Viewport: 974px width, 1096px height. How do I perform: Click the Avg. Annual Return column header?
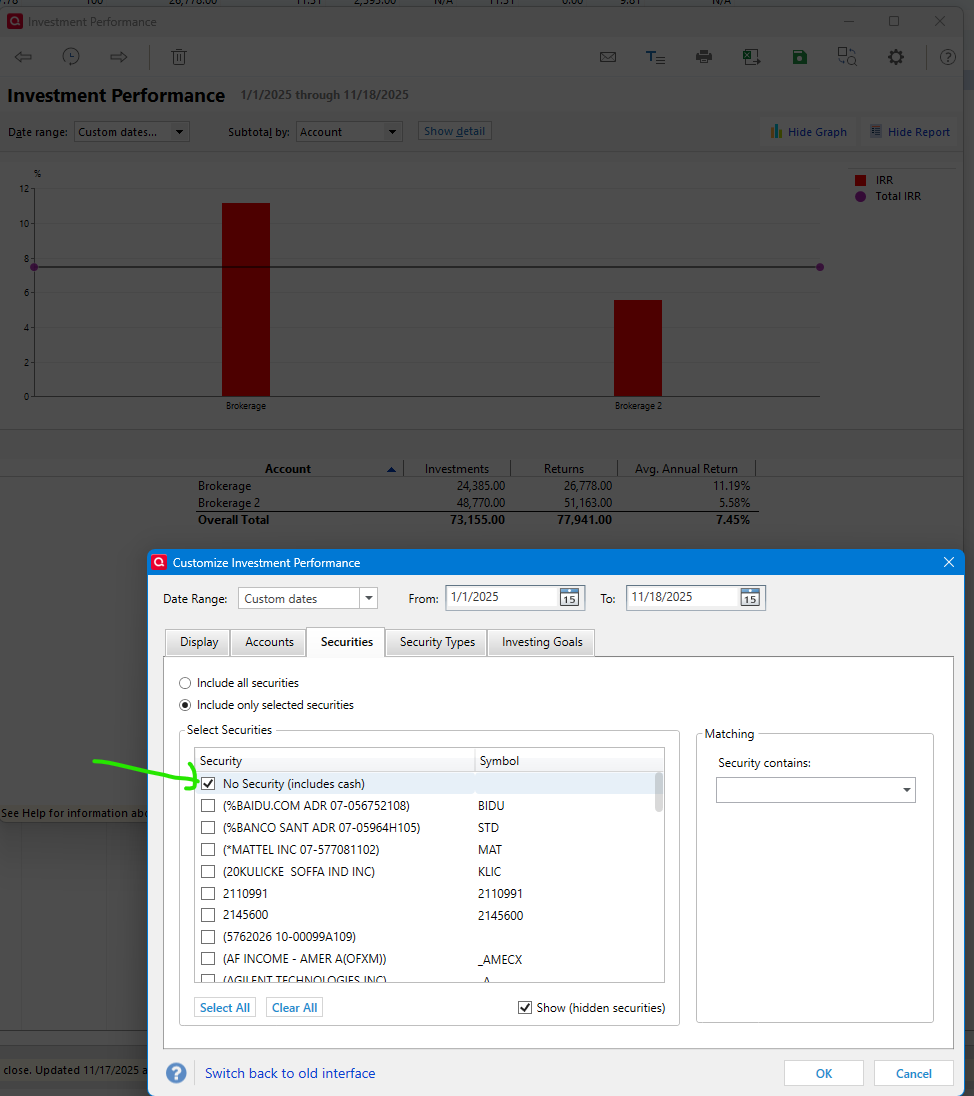point(686,469)
